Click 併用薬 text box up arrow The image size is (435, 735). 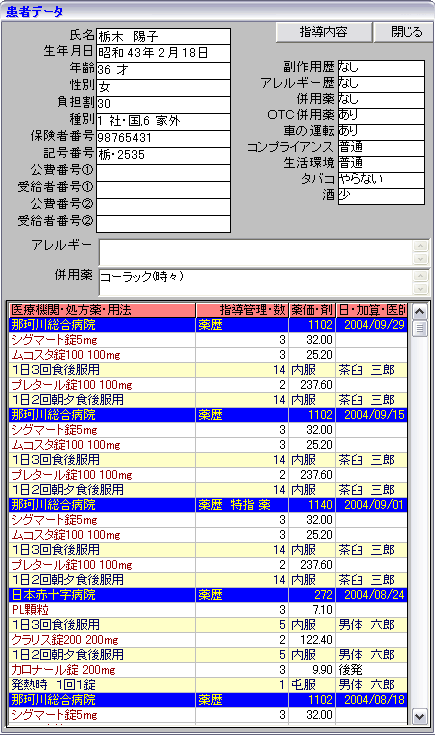[420, 276]
